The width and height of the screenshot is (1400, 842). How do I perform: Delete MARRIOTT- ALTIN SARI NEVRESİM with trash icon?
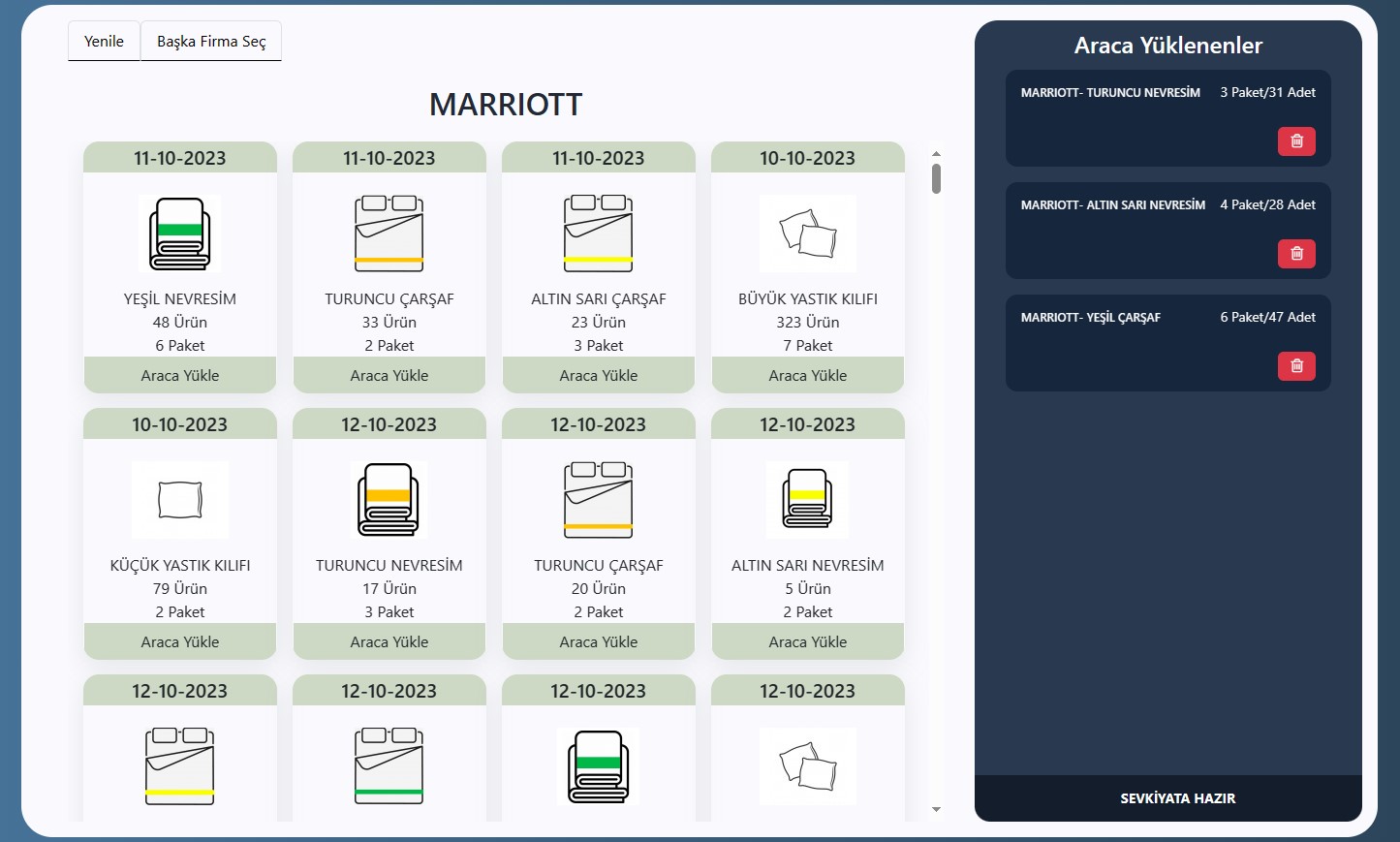tap(1296, 254)
